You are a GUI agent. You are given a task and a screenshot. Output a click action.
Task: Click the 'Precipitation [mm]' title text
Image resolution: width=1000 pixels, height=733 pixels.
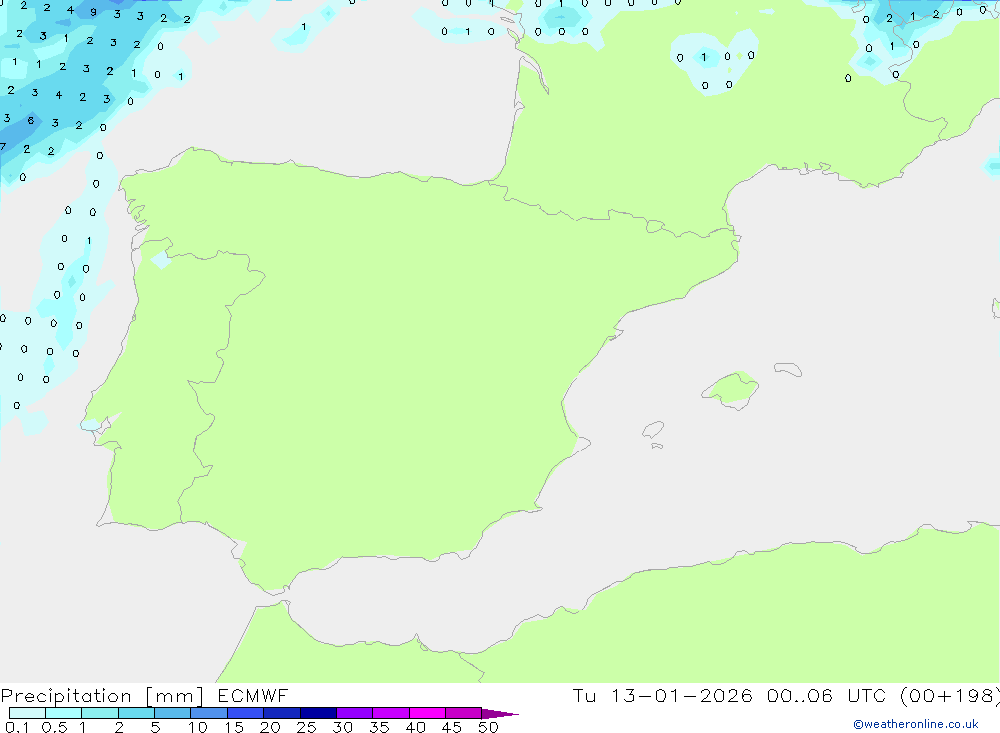click(x=102, y=696)
